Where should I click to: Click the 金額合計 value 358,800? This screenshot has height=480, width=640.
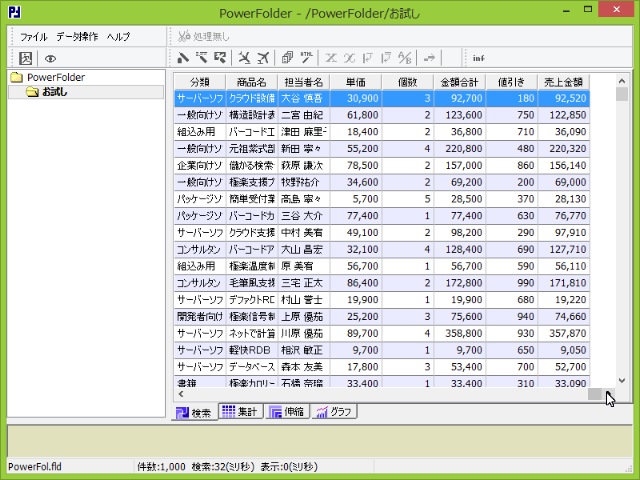tap(460, 333)
